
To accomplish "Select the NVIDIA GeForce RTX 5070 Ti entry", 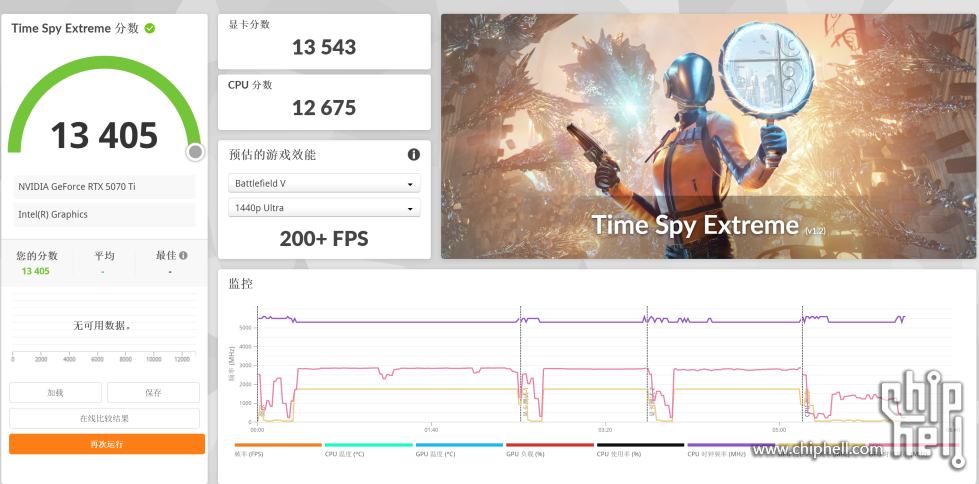I will 104,187.
